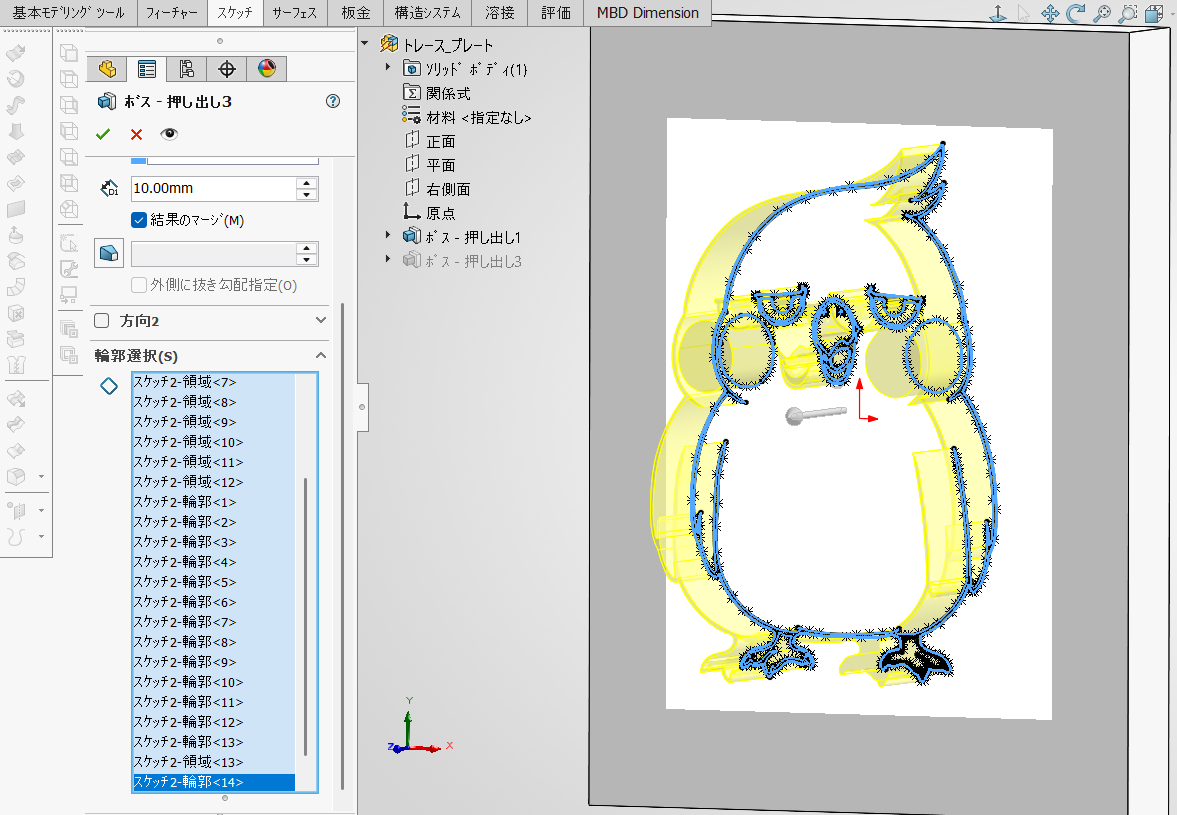The width and height of the screenshot is (1177, 815).
Task: Click the contour selection diamond icon
Action: pos(109,386)
